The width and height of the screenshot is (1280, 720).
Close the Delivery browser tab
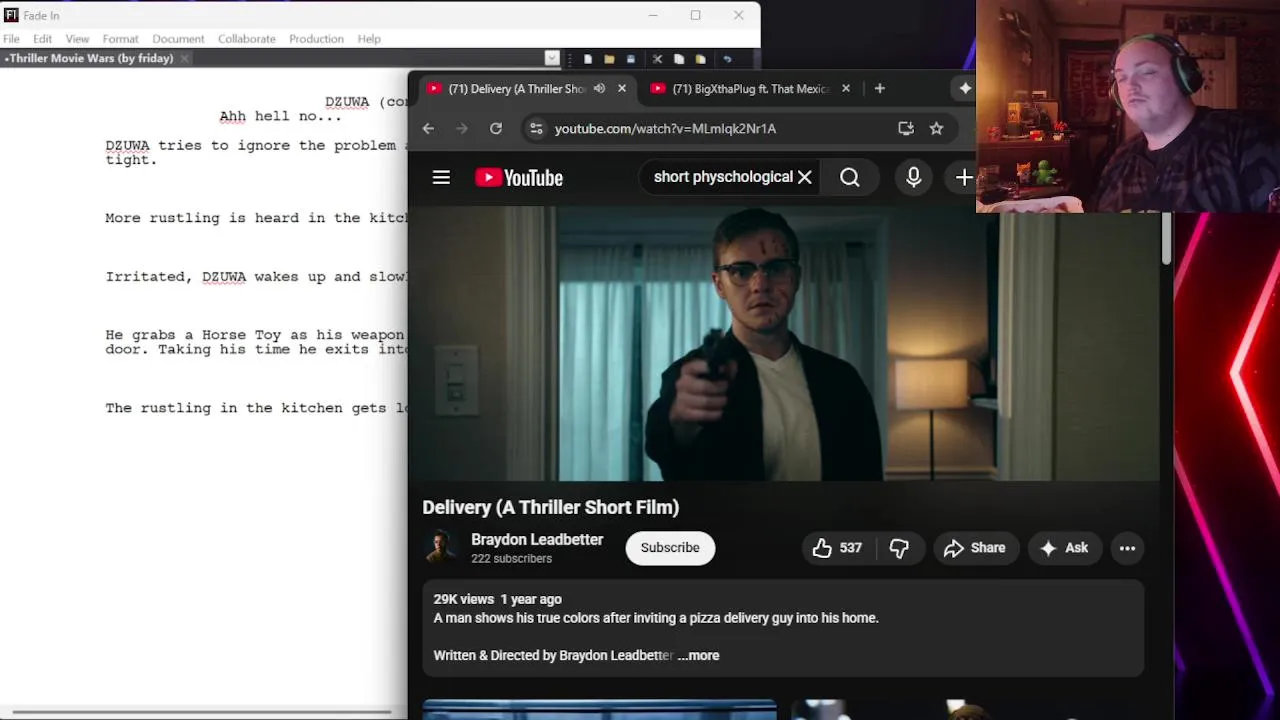coord(621,89)
